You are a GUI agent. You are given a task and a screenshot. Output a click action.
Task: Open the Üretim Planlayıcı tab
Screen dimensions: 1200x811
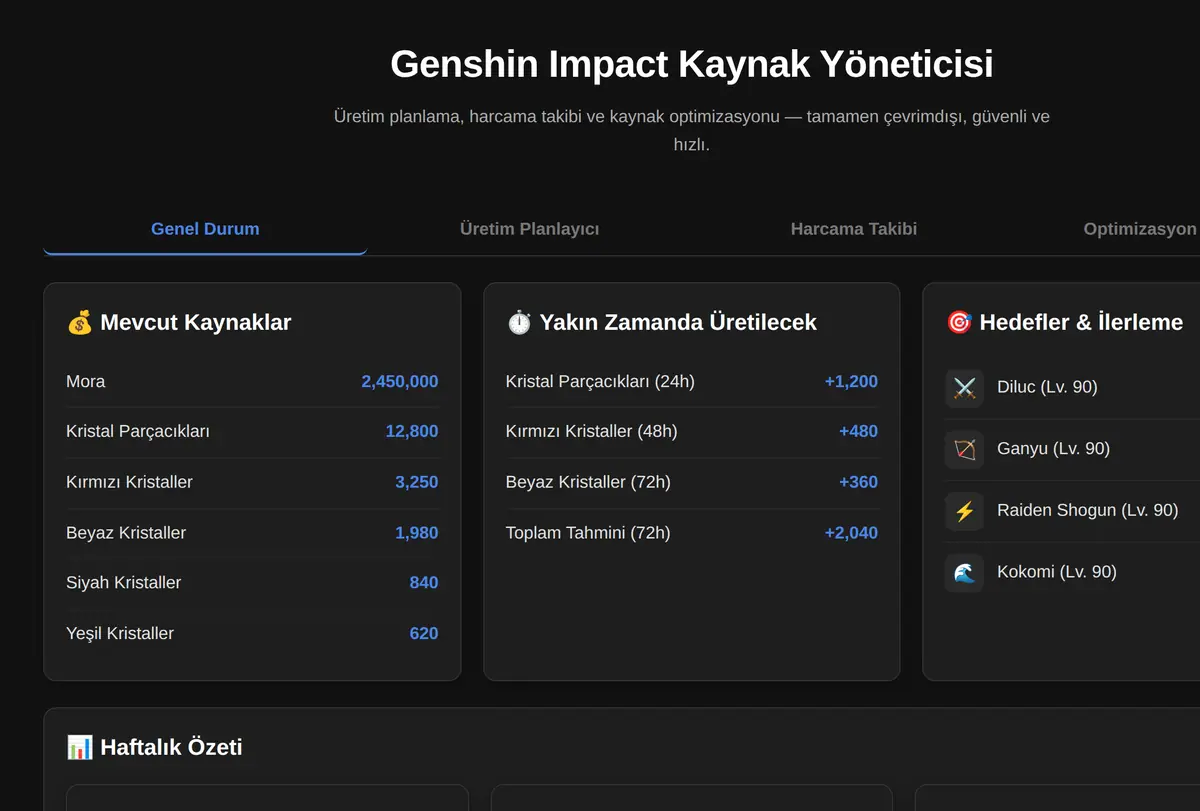pos(529,229)
